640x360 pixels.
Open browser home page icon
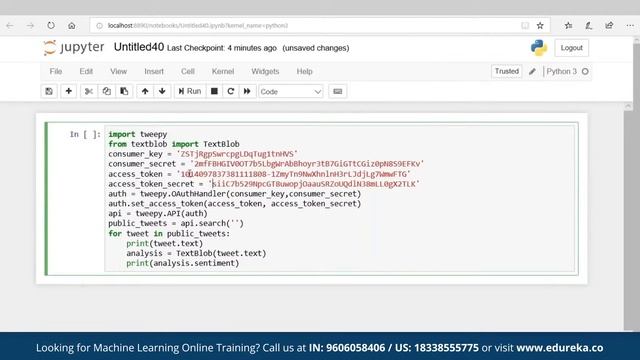[72, 26]
